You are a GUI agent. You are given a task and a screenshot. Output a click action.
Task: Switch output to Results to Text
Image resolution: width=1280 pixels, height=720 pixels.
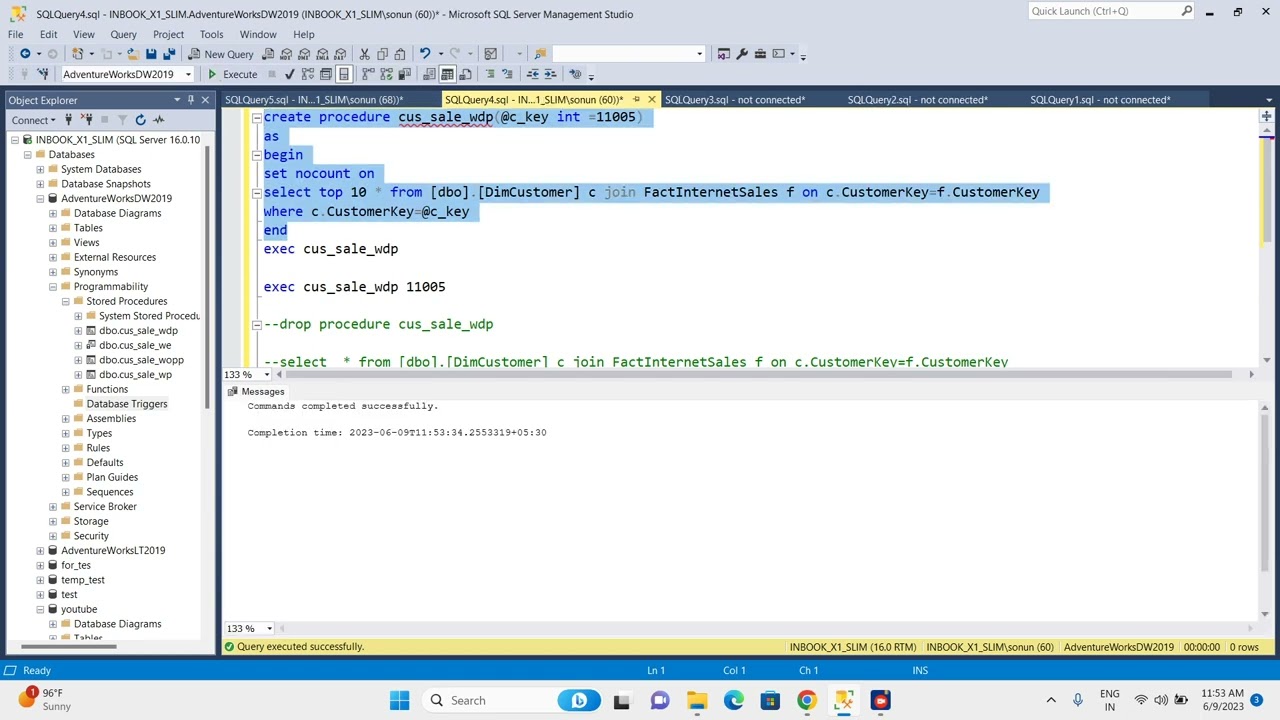(x=429, y=74)
